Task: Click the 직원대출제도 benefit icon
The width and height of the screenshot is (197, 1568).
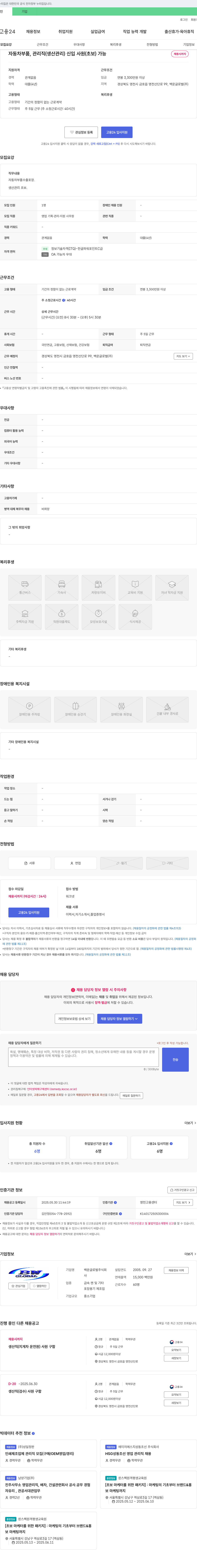Action: coord(62,617)
